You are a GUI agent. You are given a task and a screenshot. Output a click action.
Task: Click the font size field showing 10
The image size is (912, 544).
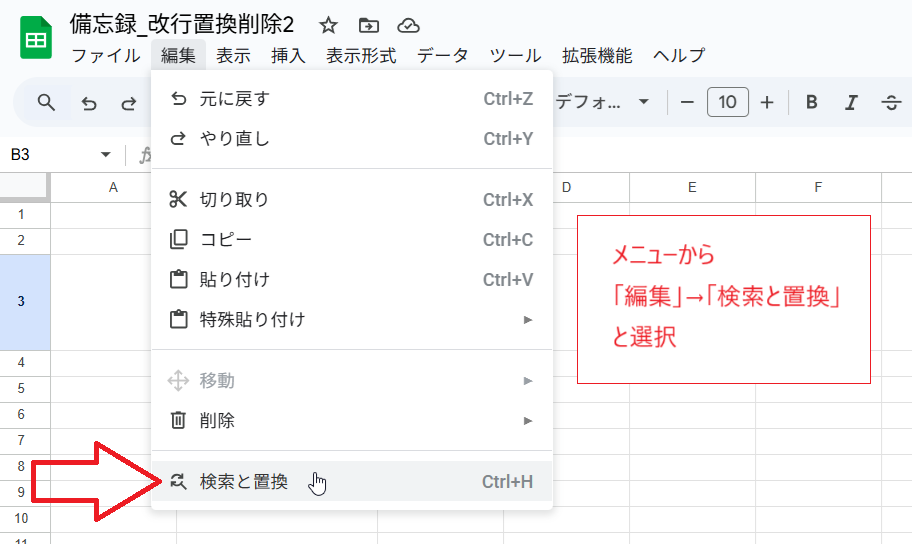tap(728, 102)
